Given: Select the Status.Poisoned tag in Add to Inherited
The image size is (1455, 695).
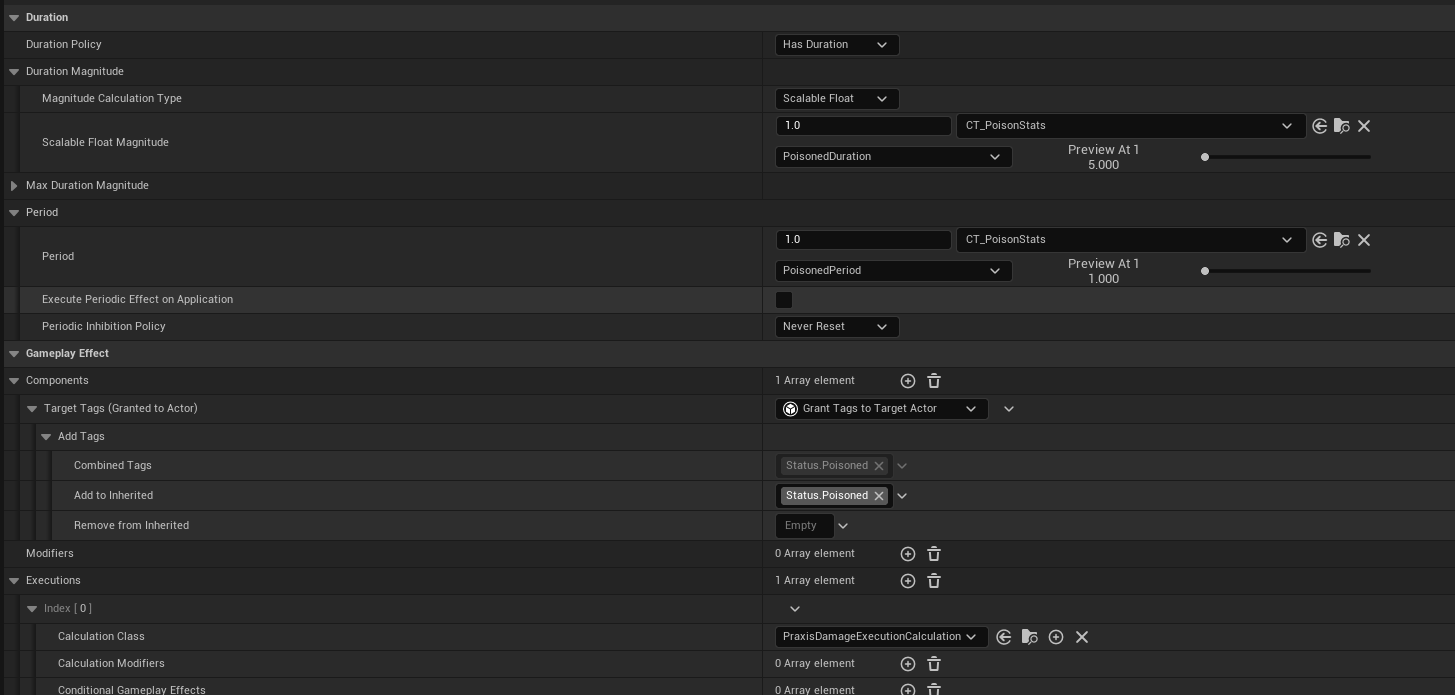Looking at the screenshot, I should coord(827,496).
